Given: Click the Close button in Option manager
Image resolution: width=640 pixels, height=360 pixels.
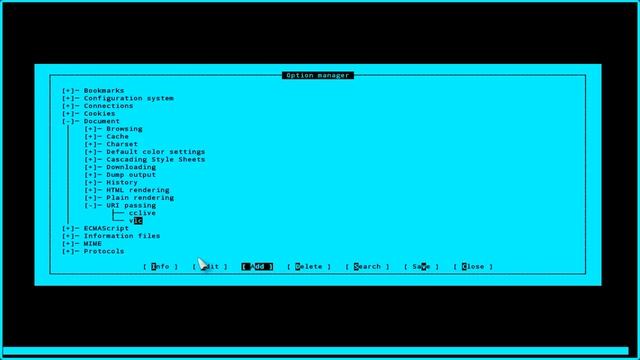Looking at the screenshot, I should tap(473, 267).
